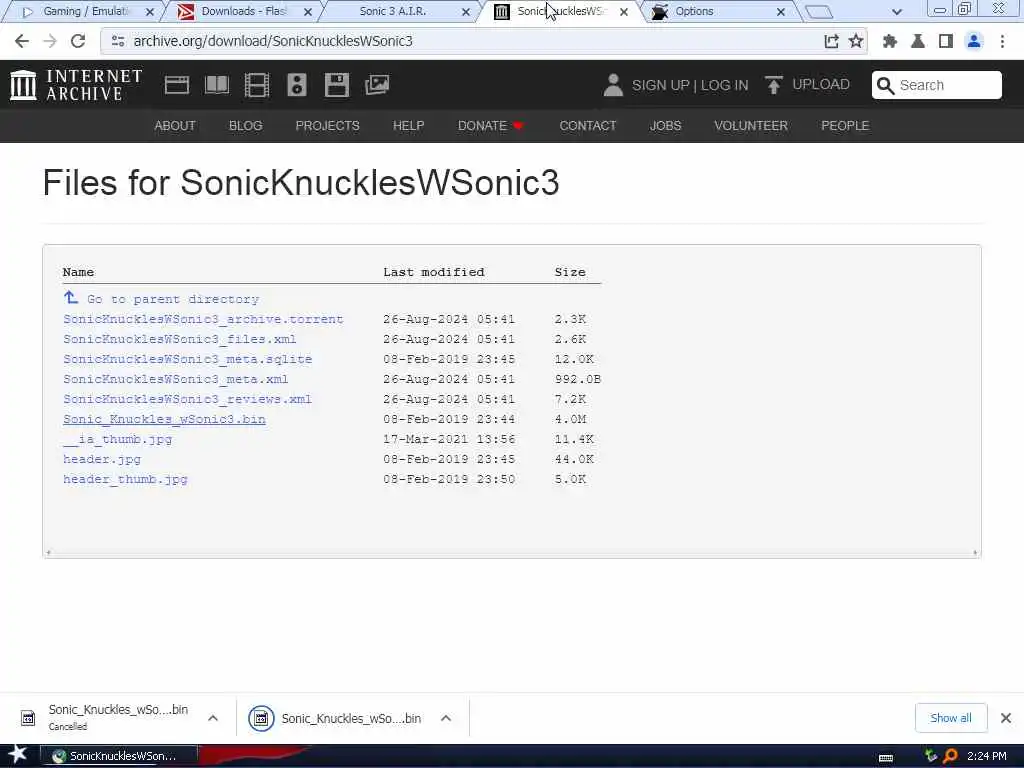
Task: Click the SIGN UP link
Action: 660,86
